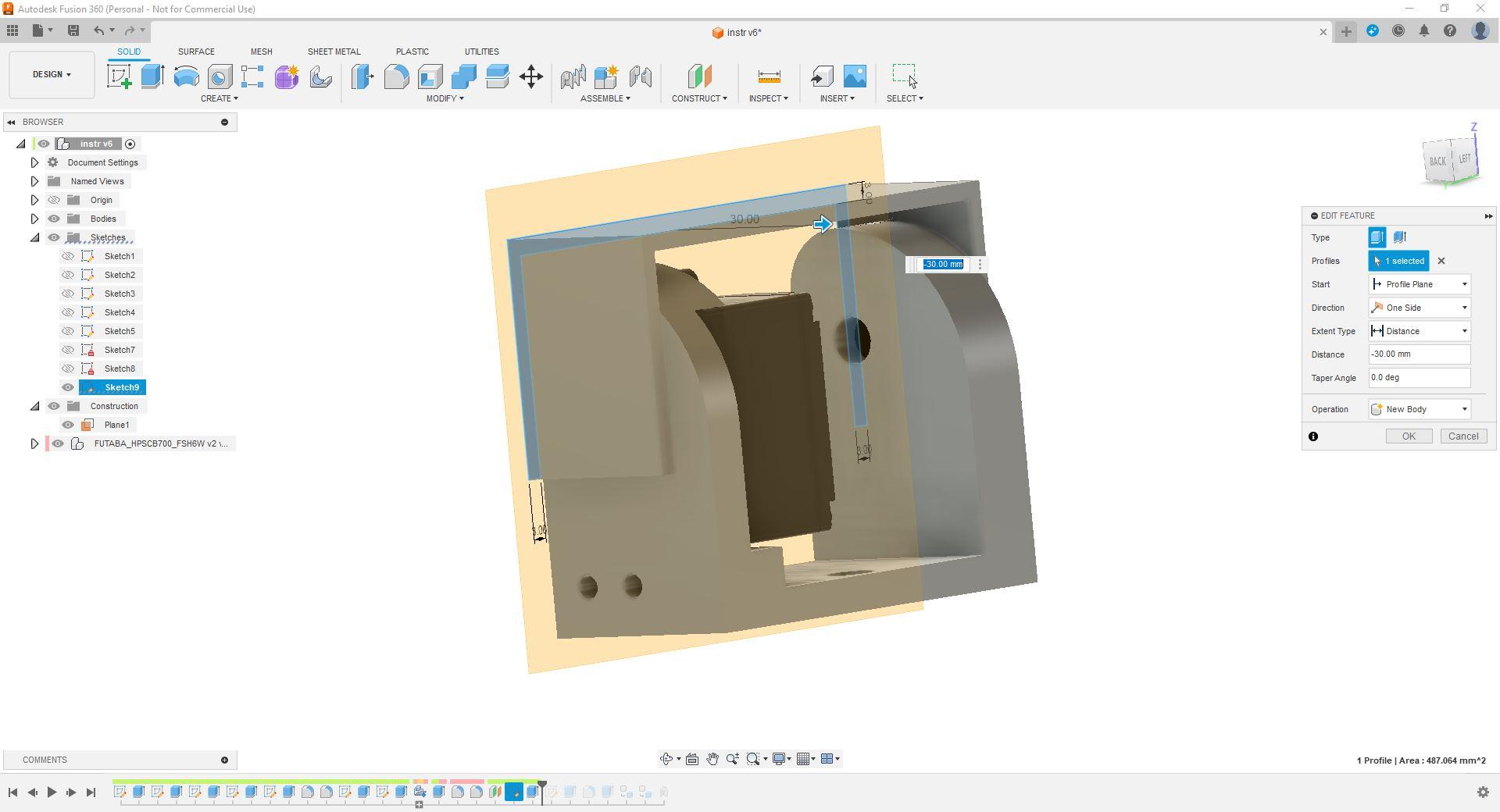Screen dimensions: 1500x812
Task: Open the Orbit navigation tool
Action: point(666,759)
